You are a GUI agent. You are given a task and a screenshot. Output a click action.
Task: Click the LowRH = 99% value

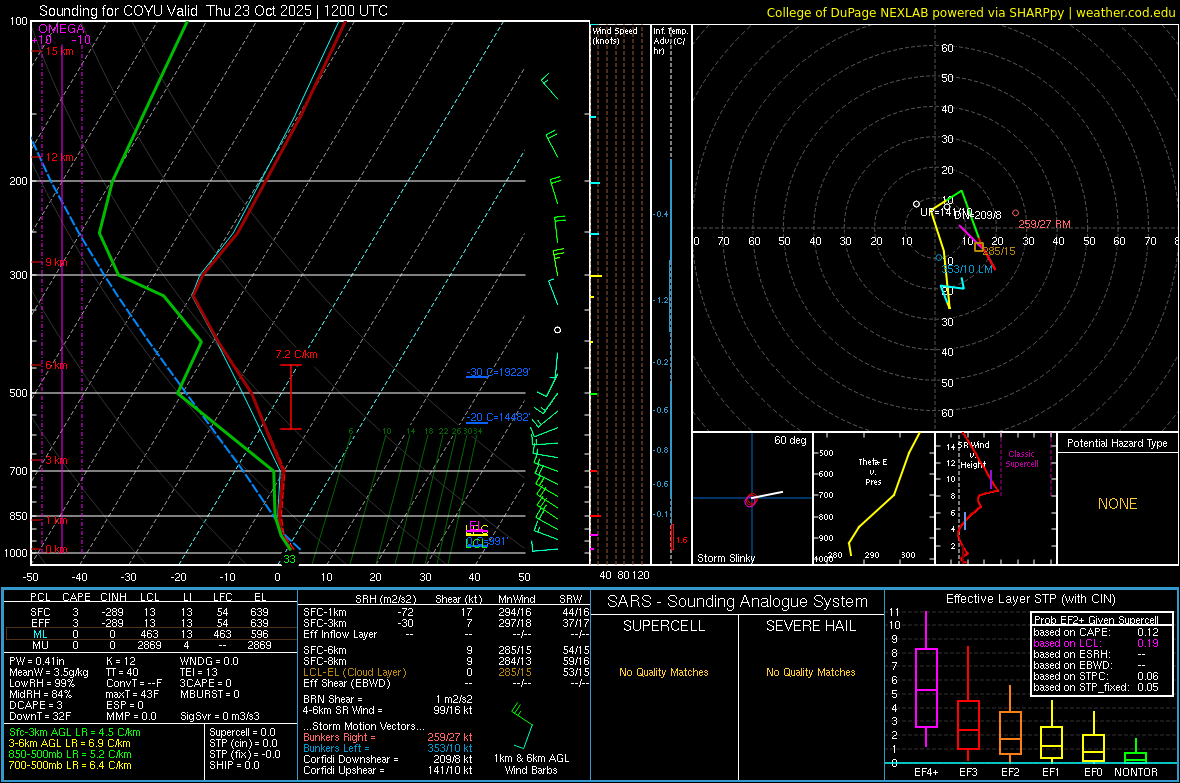point(42,683)
